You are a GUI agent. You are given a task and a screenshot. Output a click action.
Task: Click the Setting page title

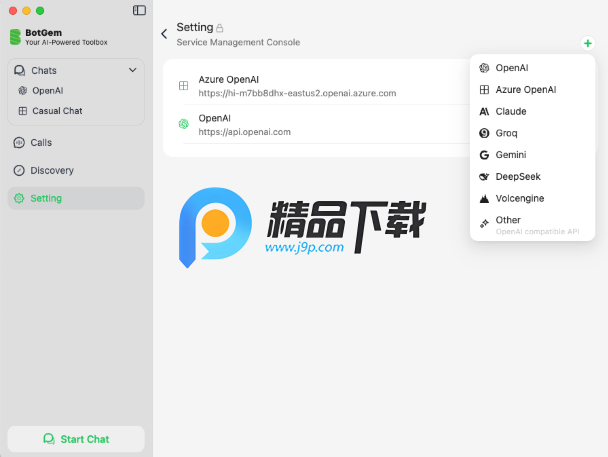(195, 27)
